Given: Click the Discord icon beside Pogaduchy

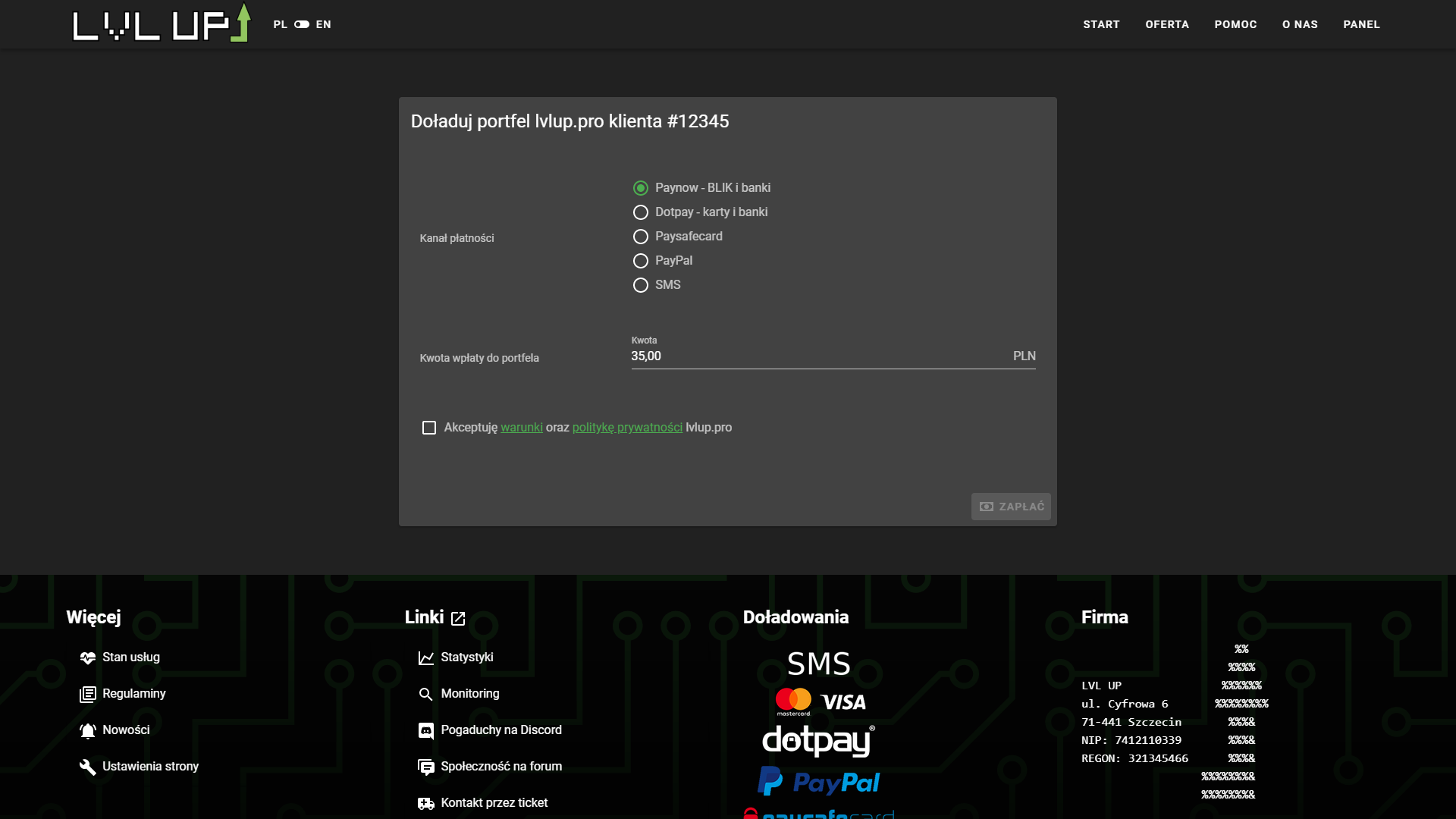Looking at the screenshot, I should pos(426,730).
